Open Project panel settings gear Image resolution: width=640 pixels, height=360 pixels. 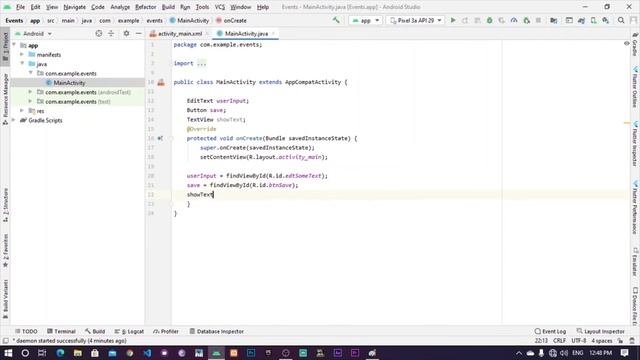tap(126, 33)
